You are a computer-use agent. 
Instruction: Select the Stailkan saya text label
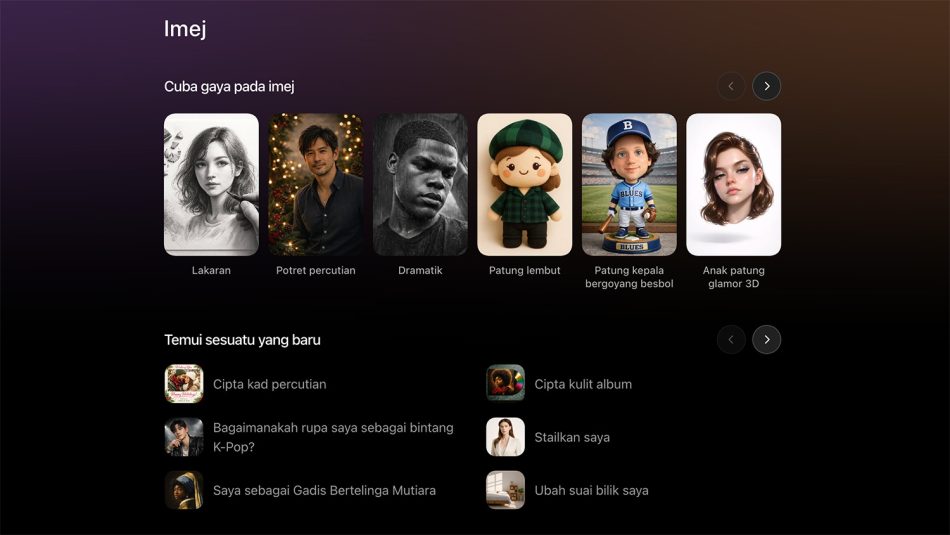[x=572, y=437]
